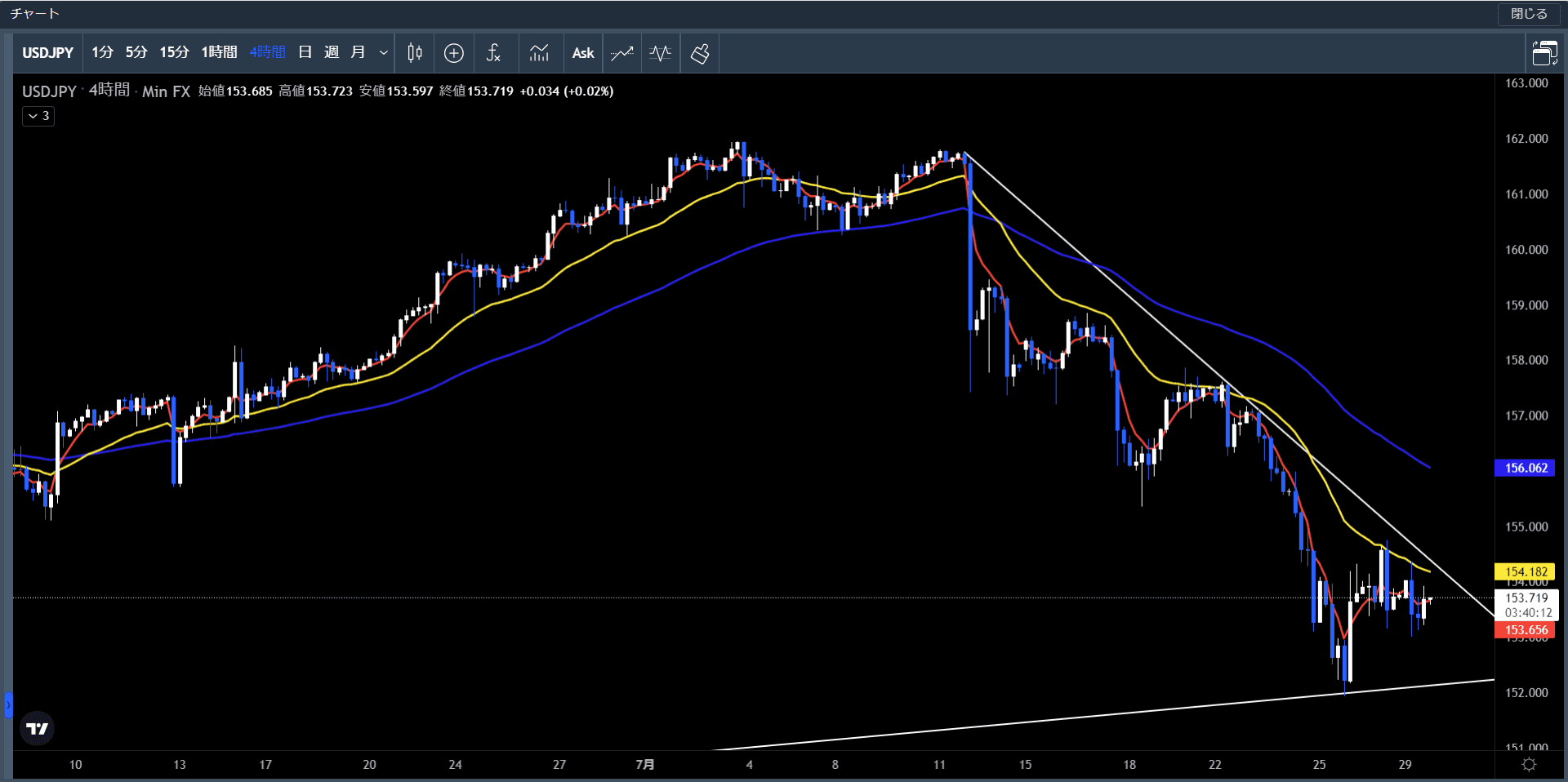The width and height of the screenshot is (1568, 782).
Task: Click the yellow 154.182 moving average label
Action: click(1525, 572)
